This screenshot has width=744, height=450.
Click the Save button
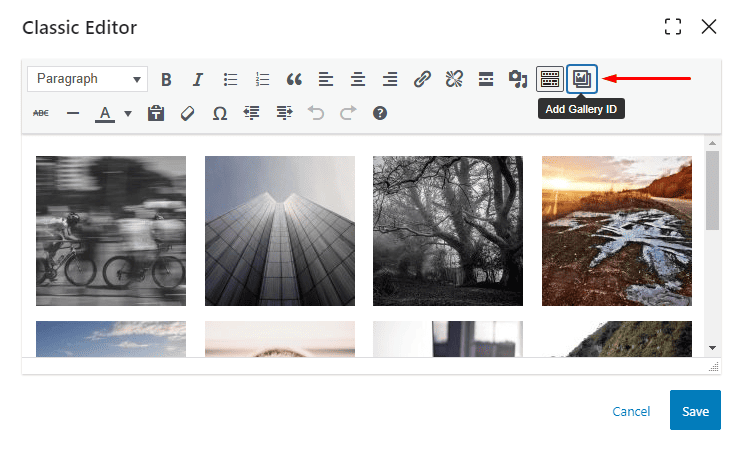click(695, 410)
